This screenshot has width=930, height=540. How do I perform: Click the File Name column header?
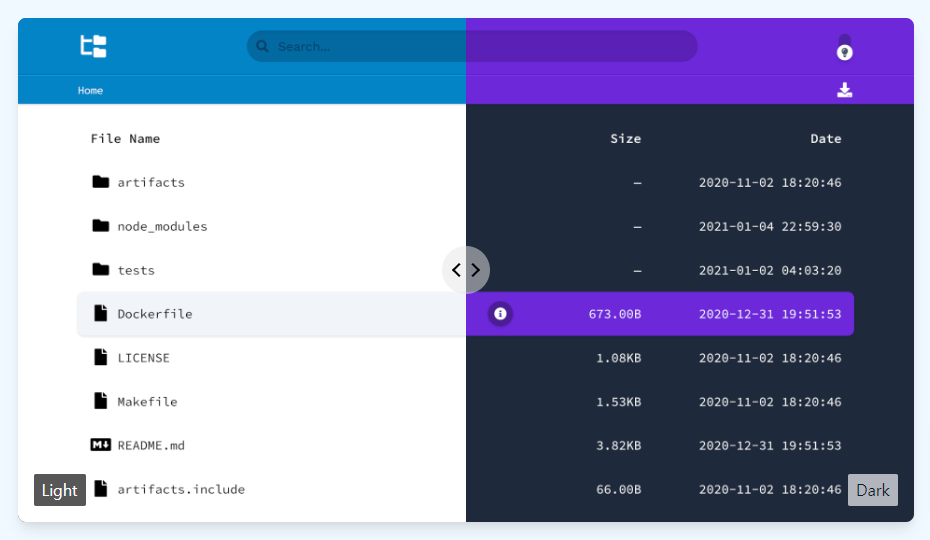[125, 139]
